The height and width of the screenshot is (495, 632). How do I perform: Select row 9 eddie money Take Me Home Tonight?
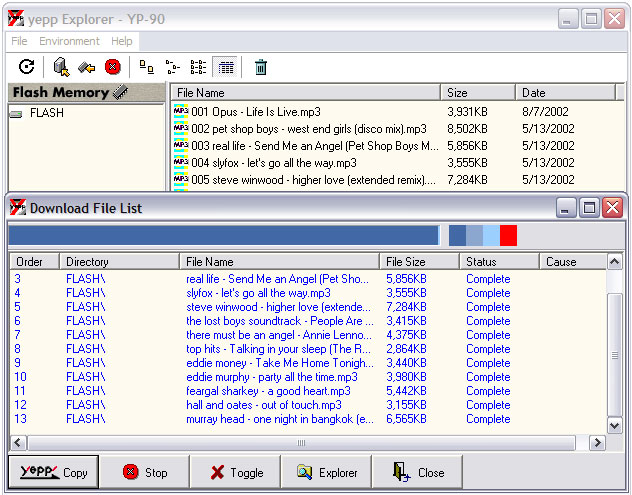coord(308,363)
